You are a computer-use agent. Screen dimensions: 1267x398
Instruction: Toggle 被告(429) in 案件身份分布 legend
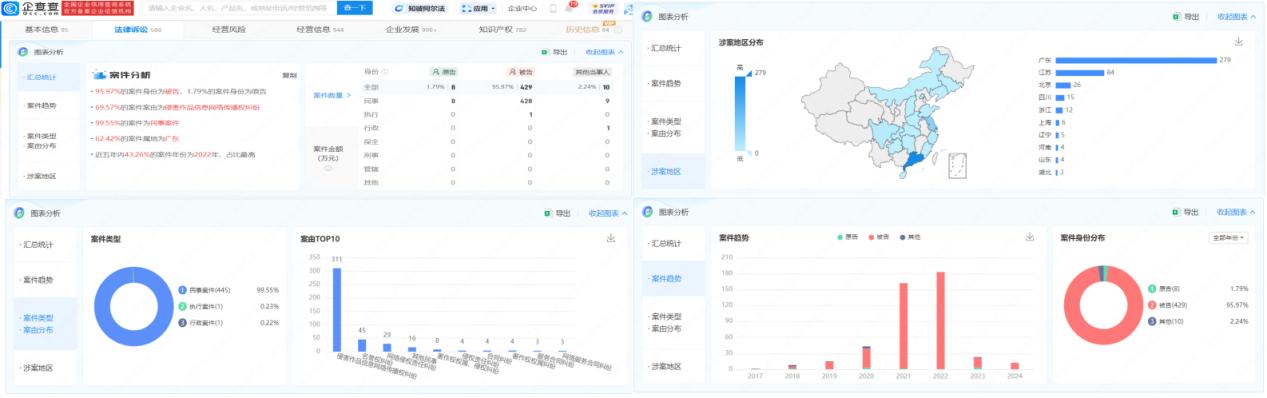click(x=1167, y=305)
